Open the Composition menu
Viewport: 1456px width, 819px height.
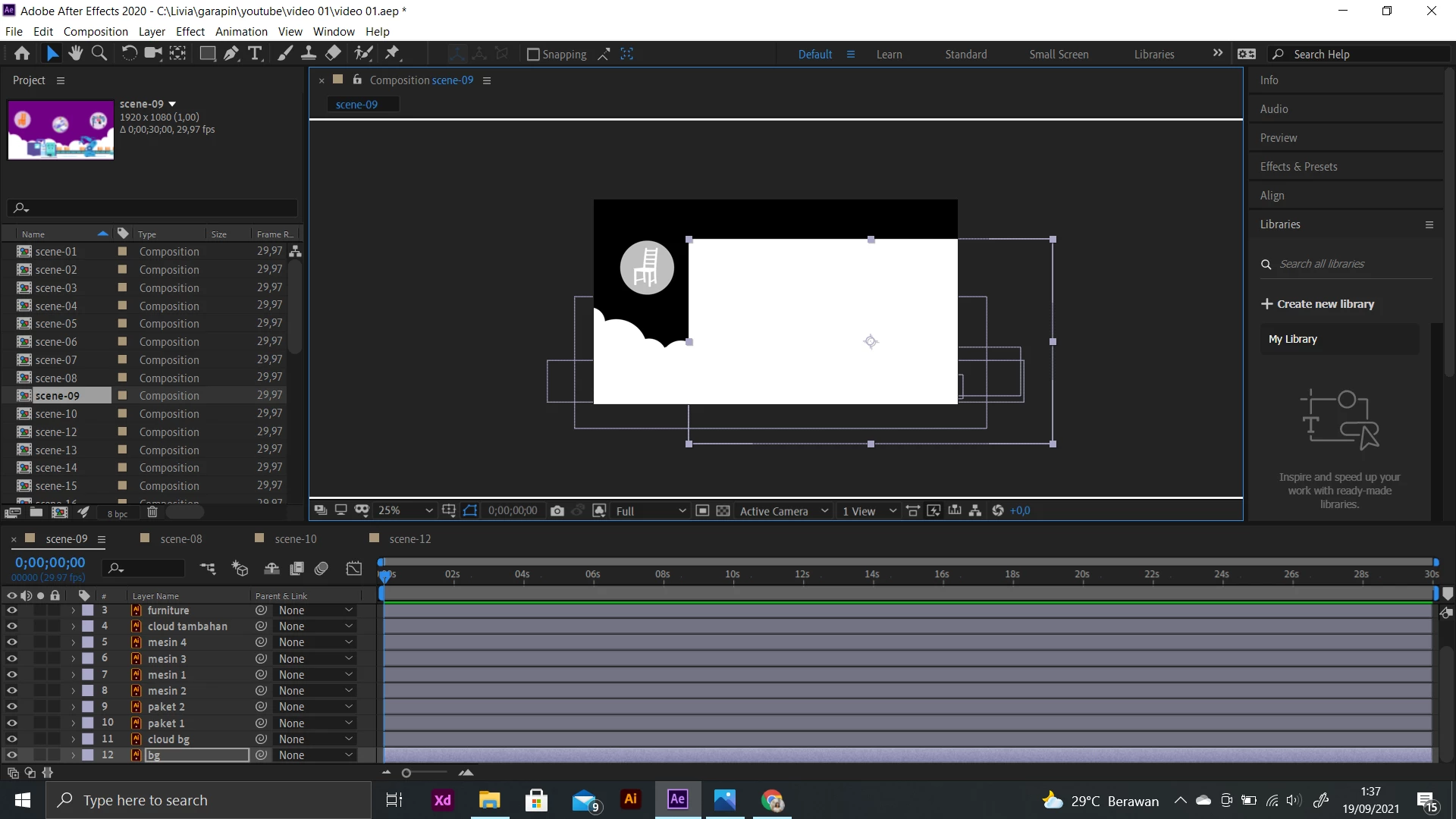[x=96, y=32]
